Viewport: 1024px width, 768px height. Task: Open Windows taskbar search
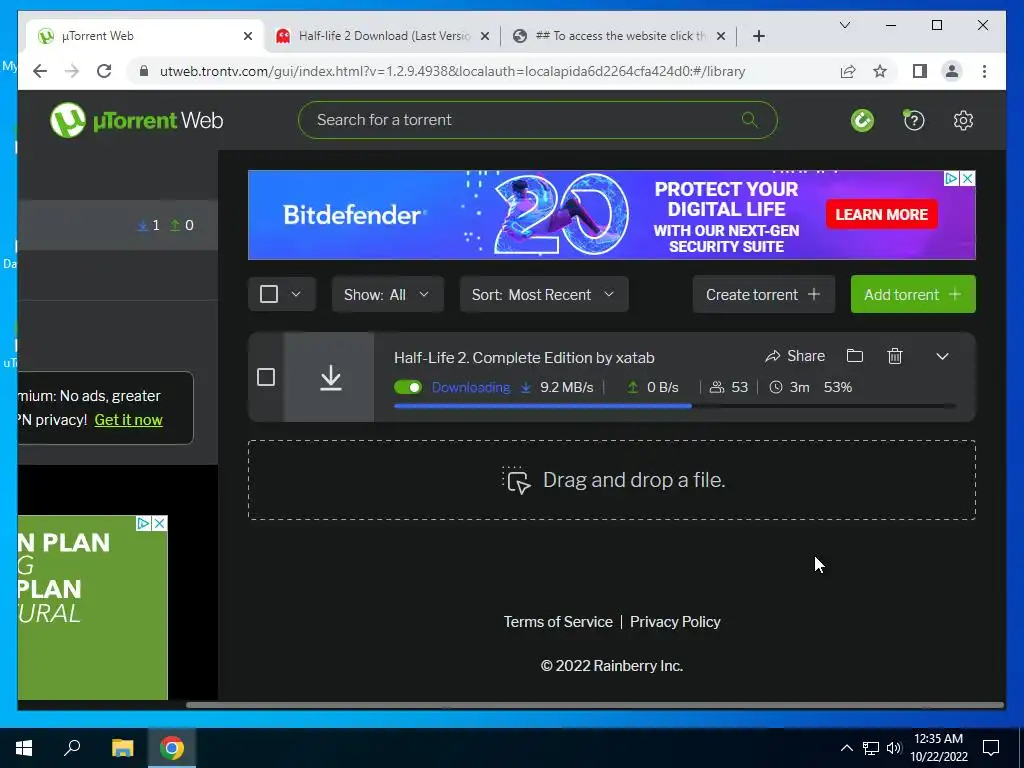coord(72,748)
